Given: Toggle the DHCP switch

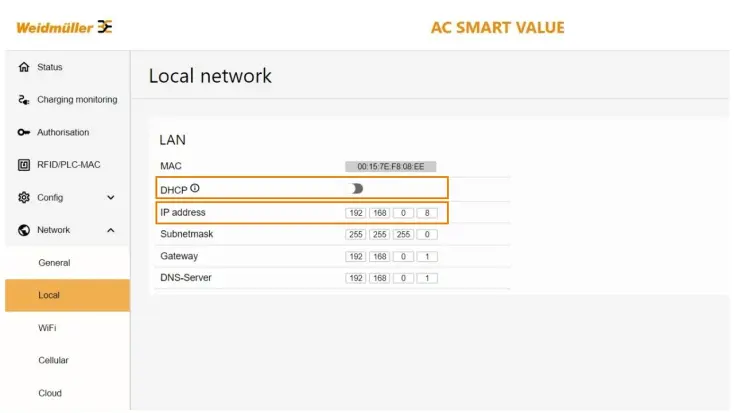Looking at the screenshot, I should pos(356,189).
